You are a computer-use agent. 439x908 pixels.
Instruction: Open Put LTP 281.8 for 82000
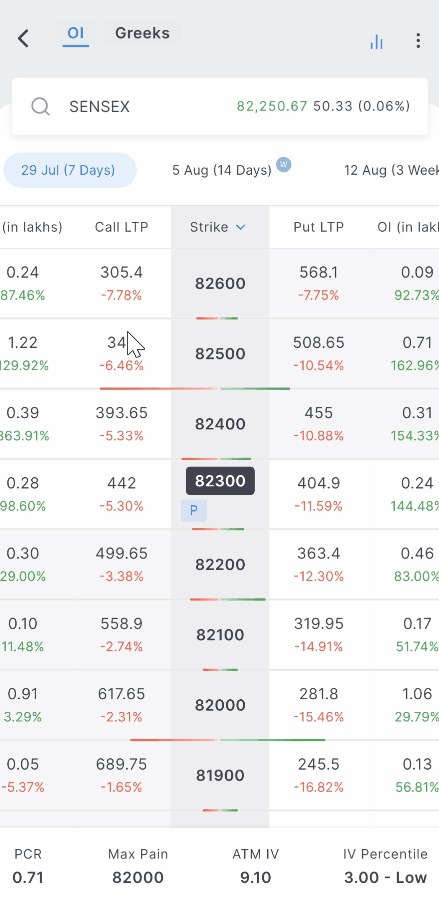point(319,694)
